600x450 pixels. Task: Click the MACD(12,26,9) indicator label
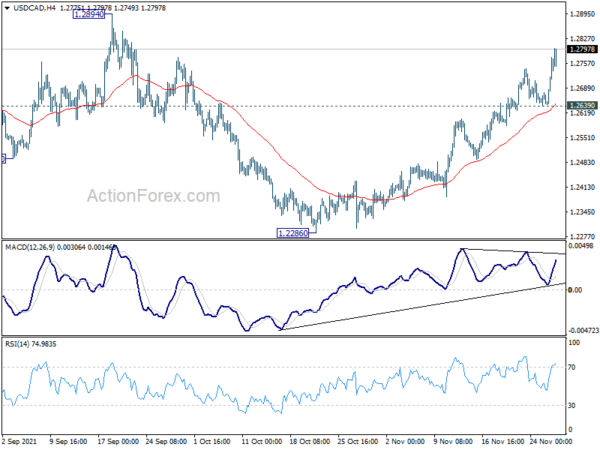click(x=30, y=248)
